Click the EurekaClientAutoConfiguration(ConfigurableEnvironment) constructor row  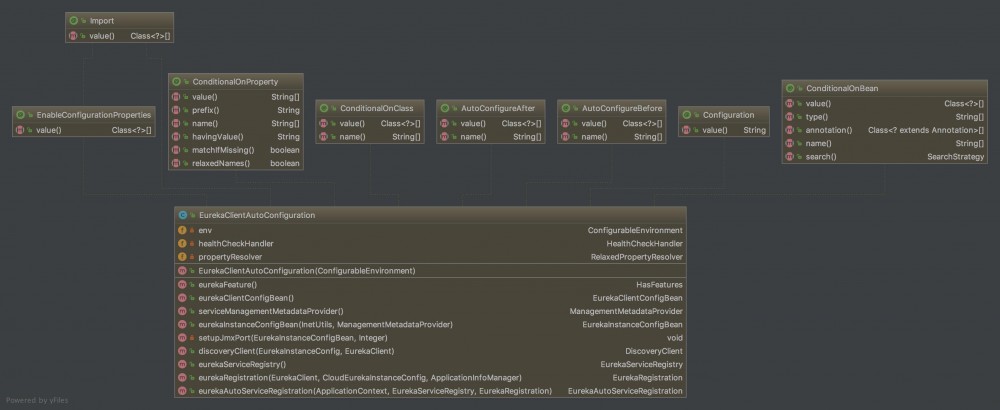click(430, 271)
